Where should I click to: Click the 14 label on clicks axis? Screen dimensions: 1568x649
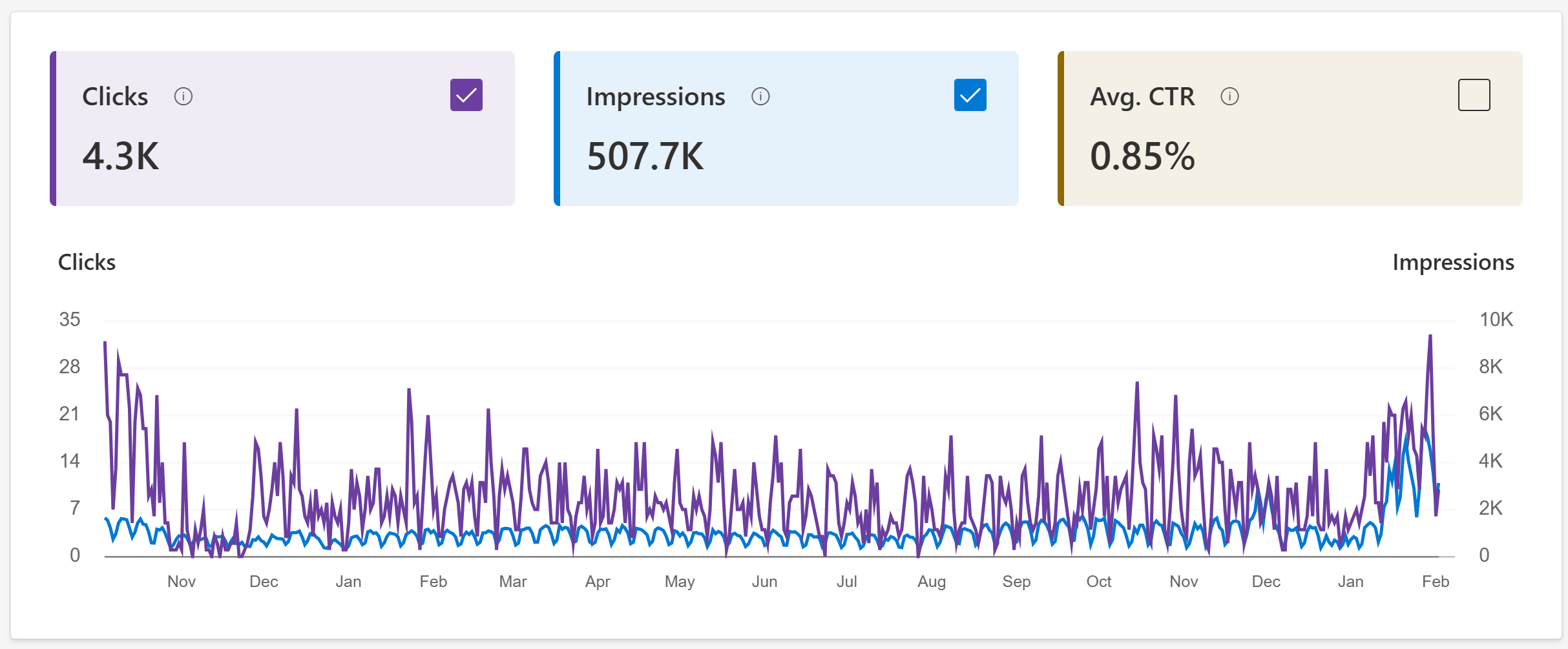(x=70, y=460)
